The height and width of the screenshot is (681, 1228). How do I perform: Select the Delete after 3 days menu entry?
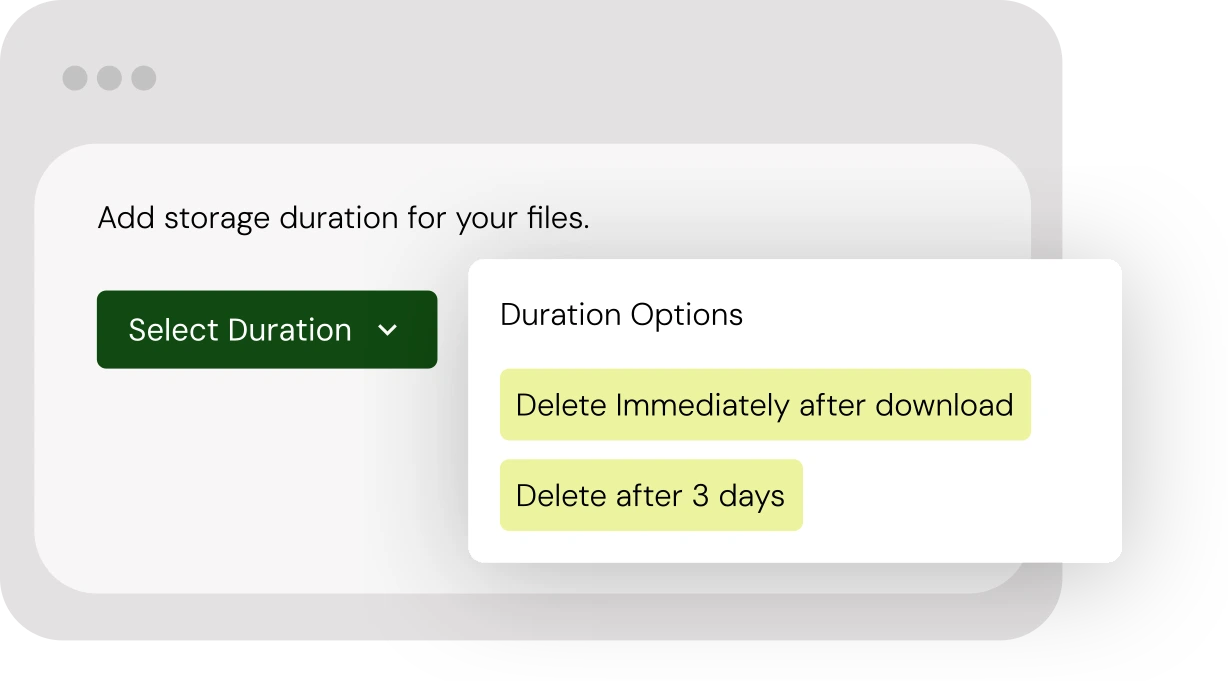coord(650,494)
